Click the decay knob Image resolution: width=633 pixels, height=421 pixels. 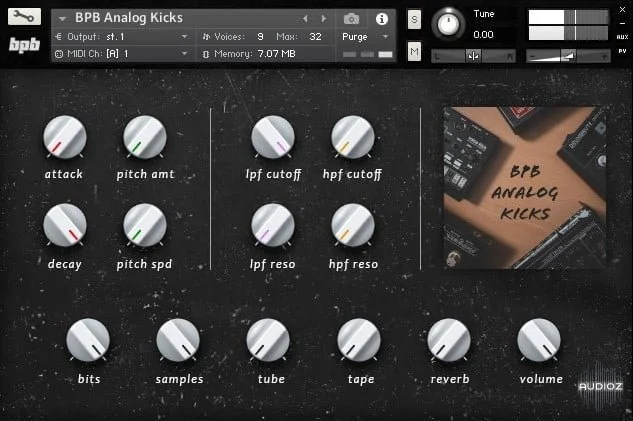point(65,225)
